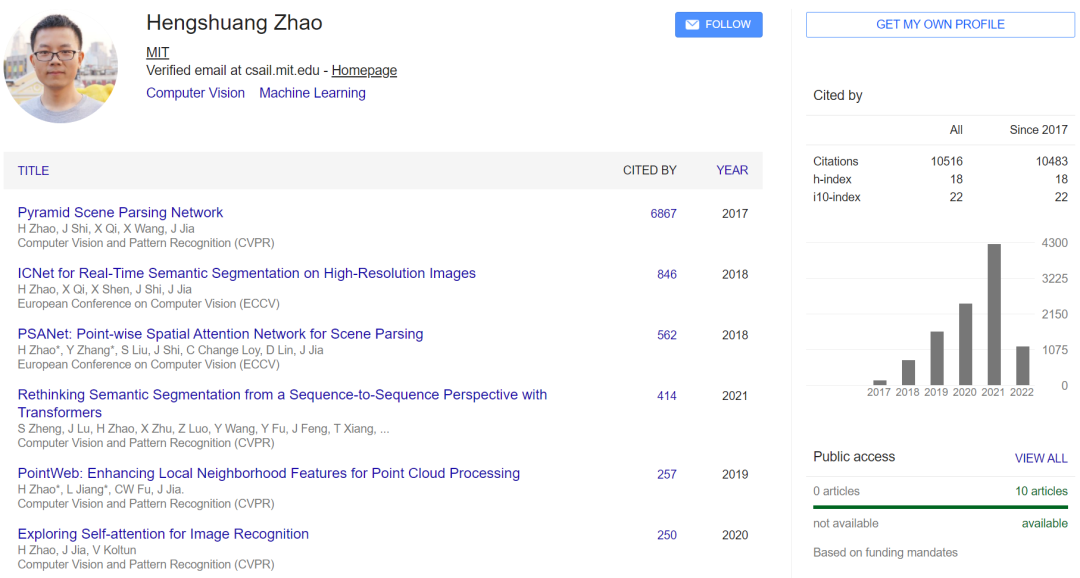Open Hengshuang Zhao's profile photo
This screenshot has height=578, width=1080.
click(61, 67)
